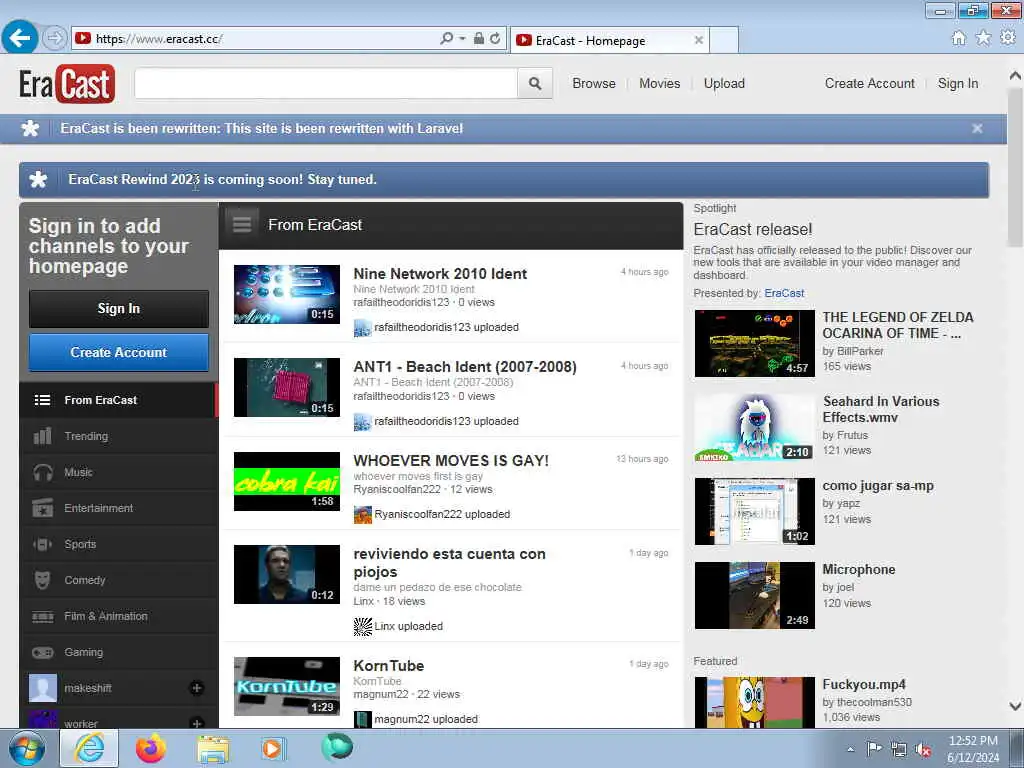Click the EraCast presenter link in Spotlight

click(x=784, y=293)
